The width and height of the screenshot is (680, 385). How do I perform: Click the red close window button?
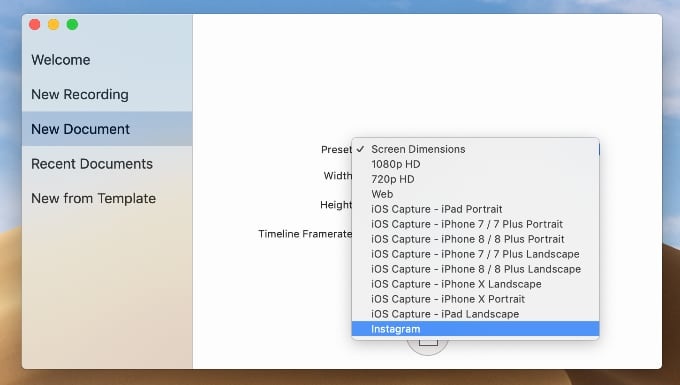coord(35,25)
